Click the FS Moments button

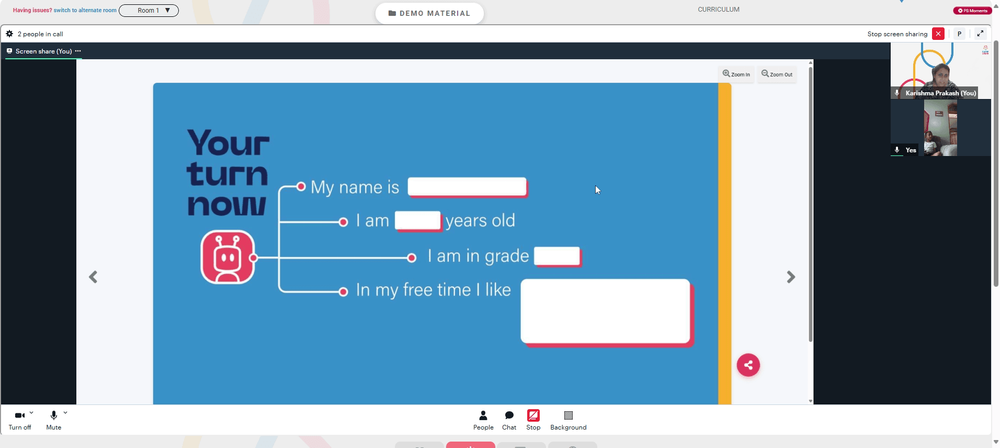971,11
